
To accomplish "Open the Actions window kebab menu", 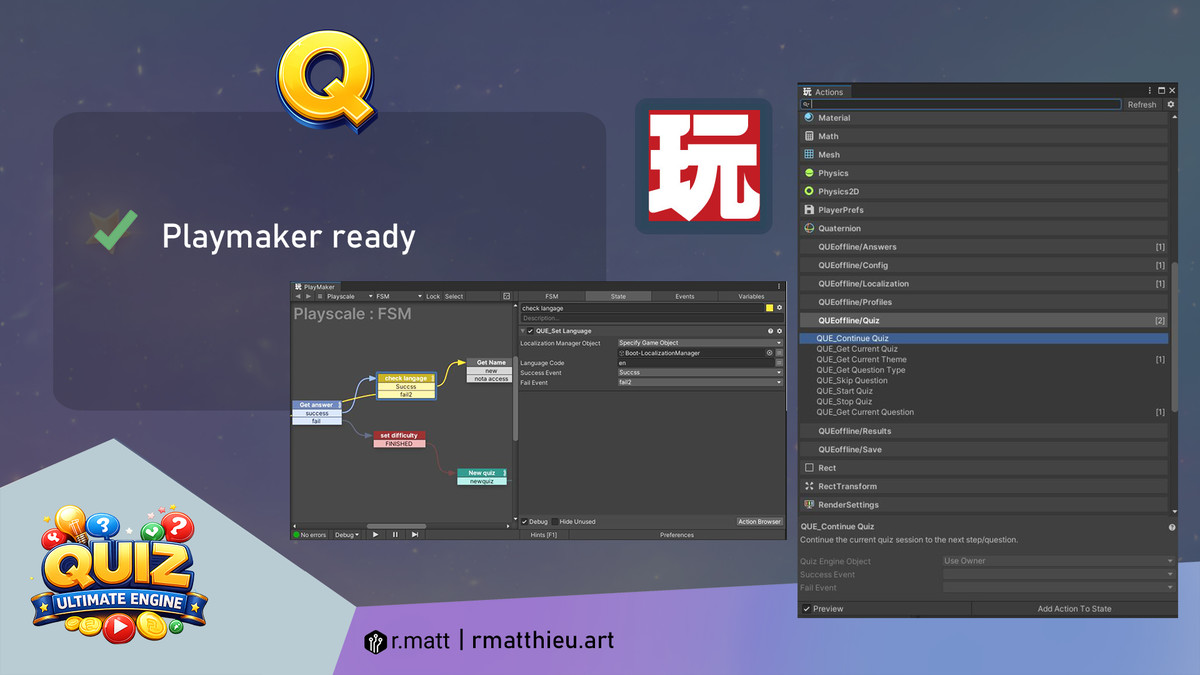I will (1150, 91).
